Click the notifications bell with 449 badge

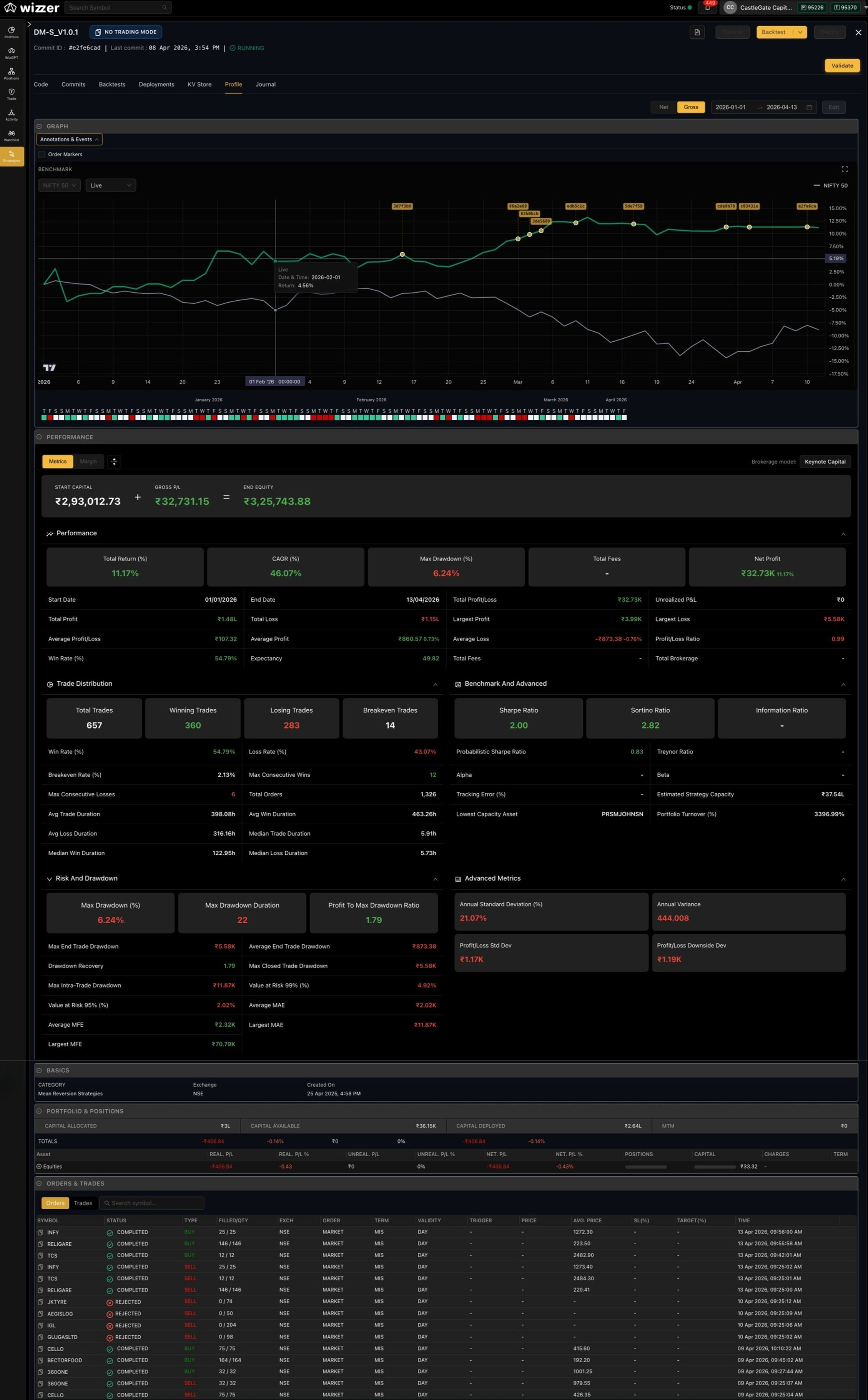(707, 7)
